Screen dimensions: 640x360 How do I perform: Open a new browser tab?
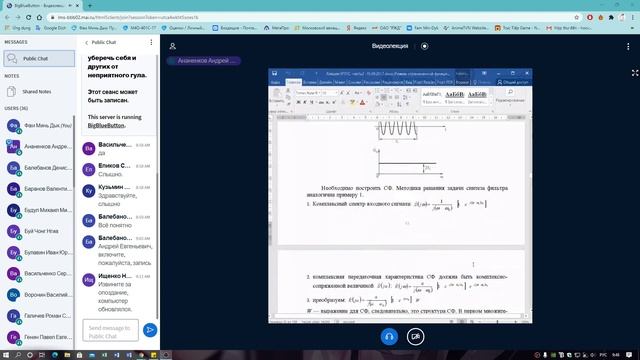coord(90,6)
